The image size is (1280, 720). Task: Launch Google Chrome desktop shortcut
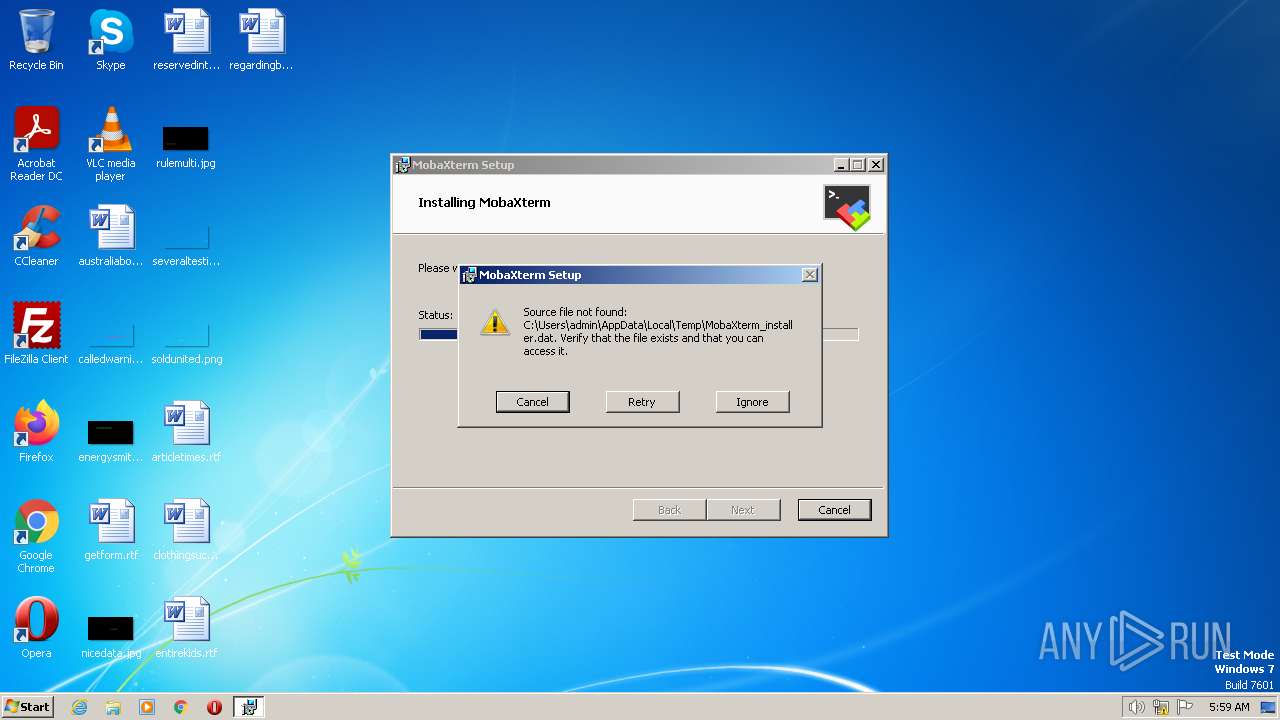point(36,536)
